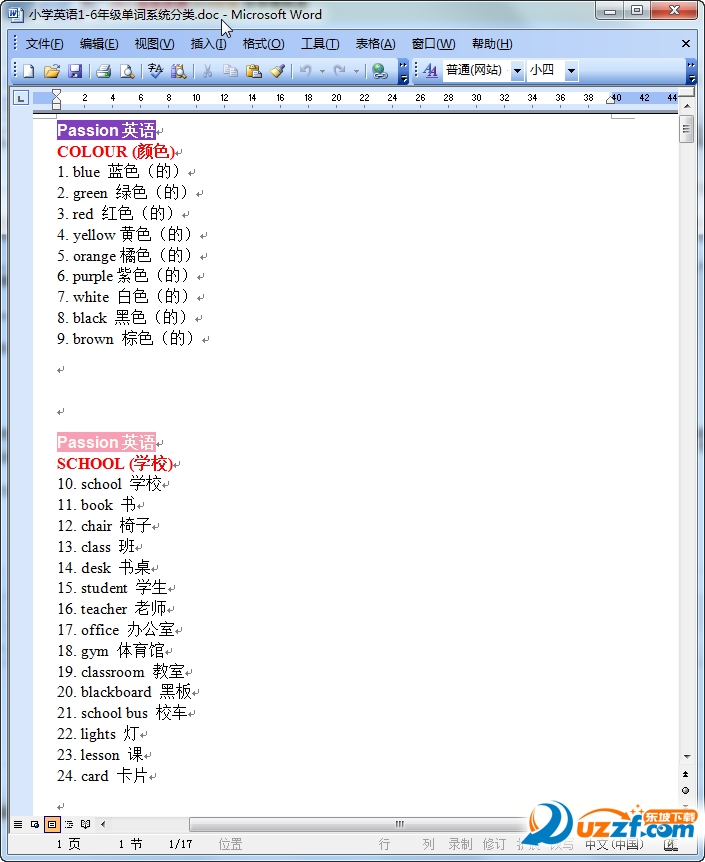Image resolution: width=705 pixels, height=862 pixels.
Task: Switch to Reading Layout view
Action: click(85, 824)
